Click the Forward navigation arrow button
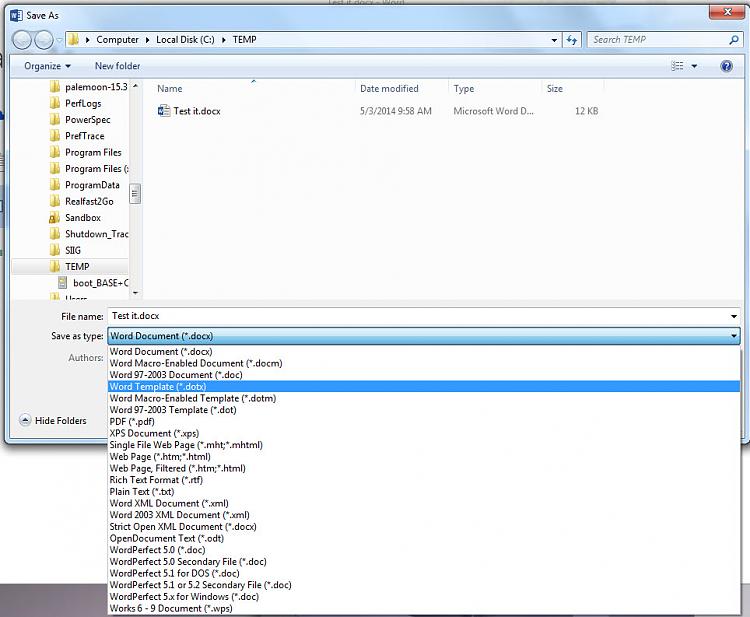Image resolution: width=750 pixels, height=617 pixels. 44,40
